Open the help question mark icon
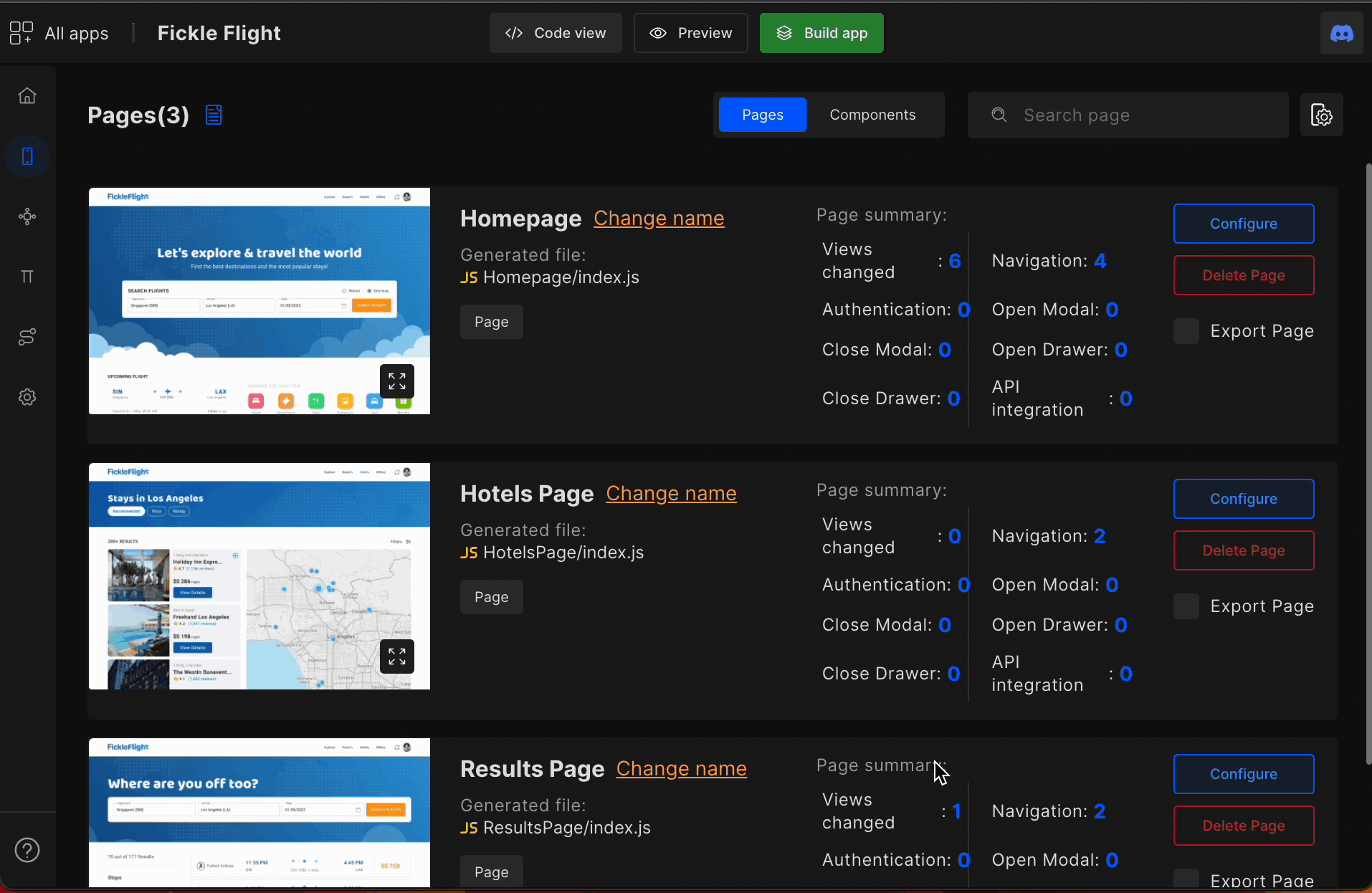This screenshot has width=1372, height=893. click(27, 850)
